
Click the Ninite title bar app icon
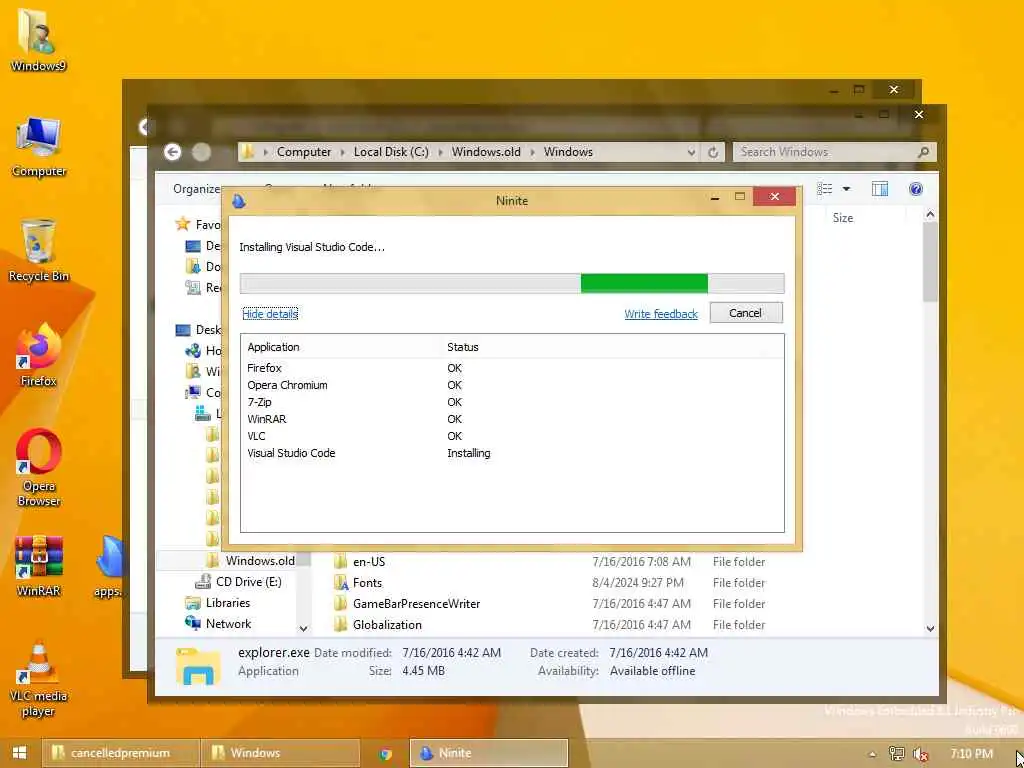point(239,200)
